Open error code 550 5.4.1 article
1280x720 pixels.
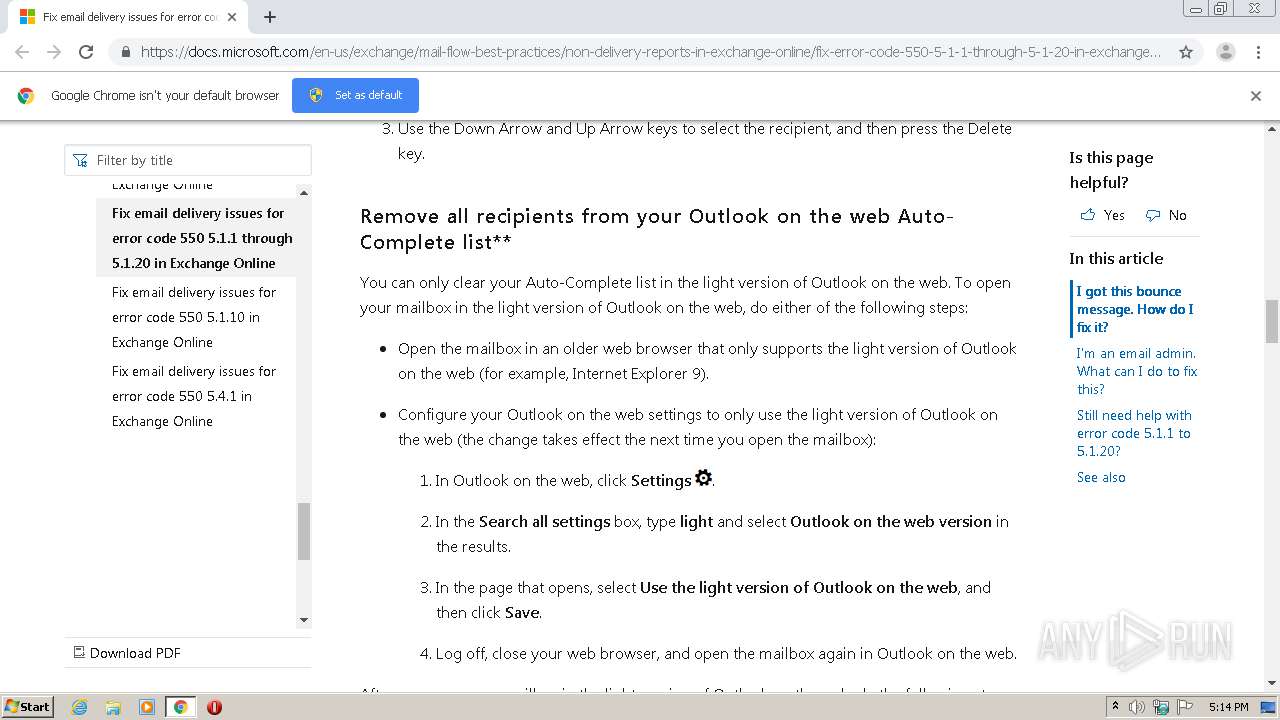point(194,396)
